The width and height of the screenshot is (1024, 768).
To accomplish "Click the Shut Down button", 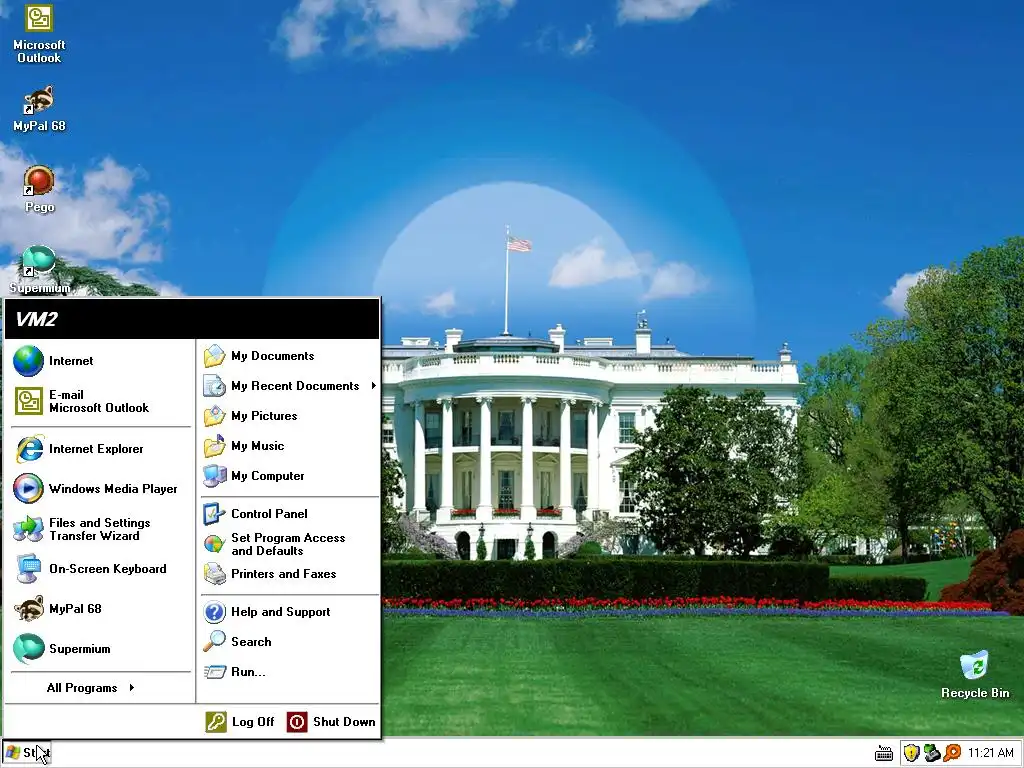I will 331,722.
